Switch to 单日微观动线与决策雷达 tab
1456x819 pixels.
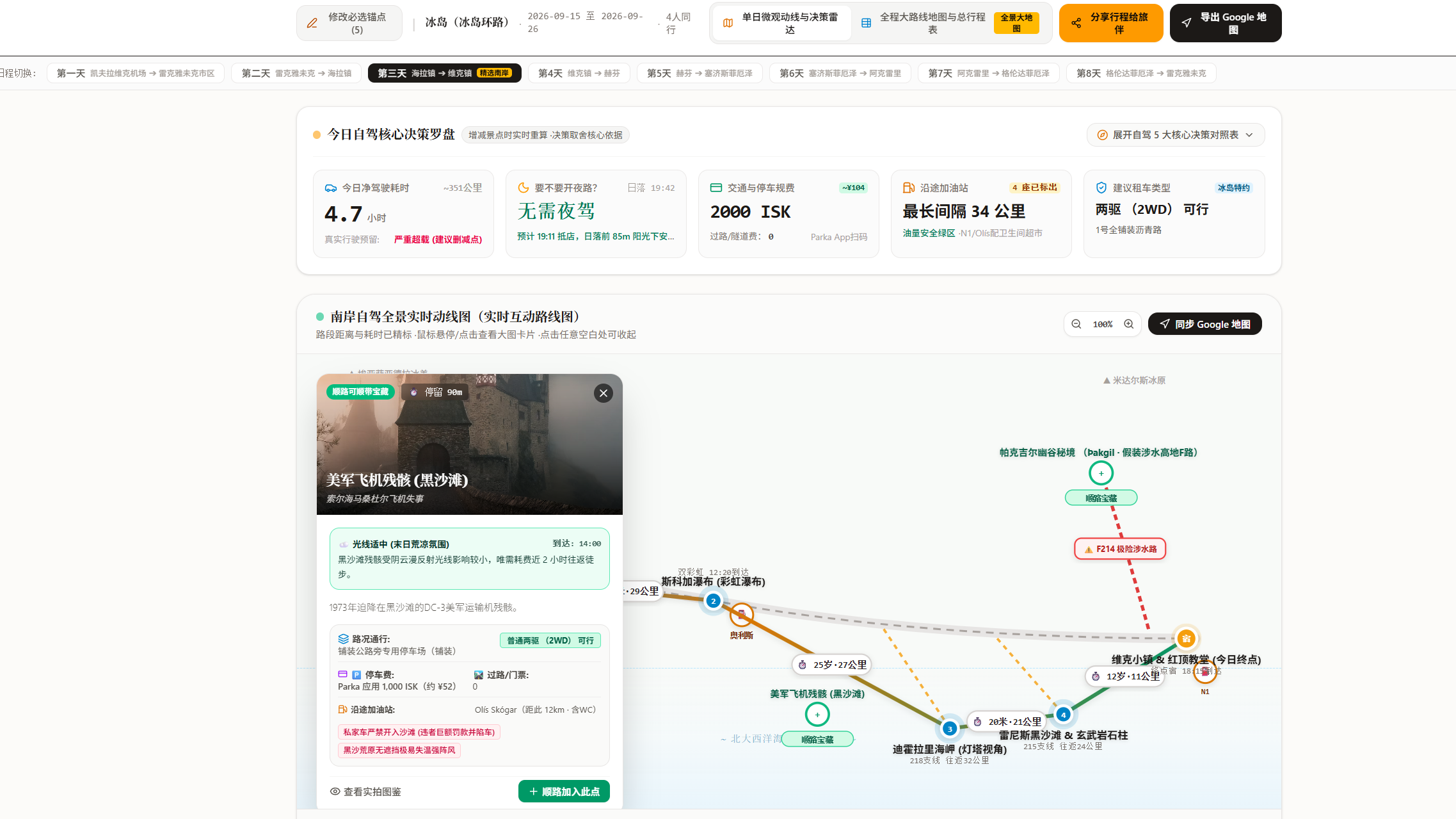pyautogui.click(x=781, y=23)
